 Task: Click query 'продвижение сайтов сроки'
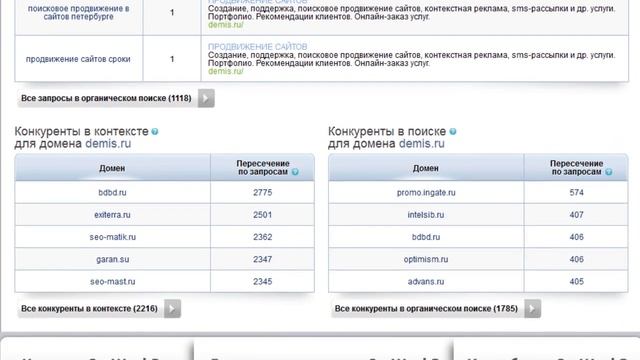pyautogui.click(x=78, y=59)
